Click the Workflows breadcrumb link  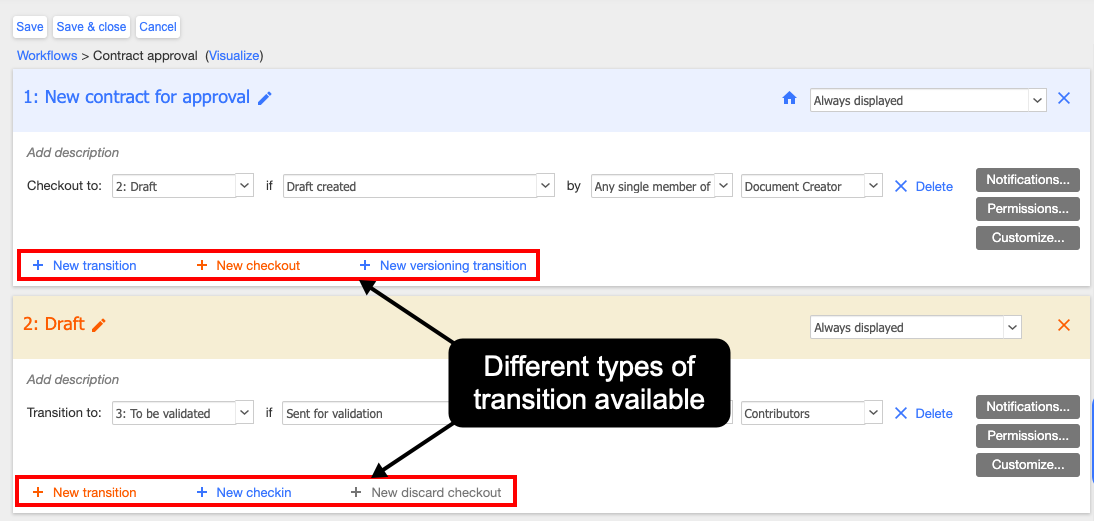(x=47, y=55)
